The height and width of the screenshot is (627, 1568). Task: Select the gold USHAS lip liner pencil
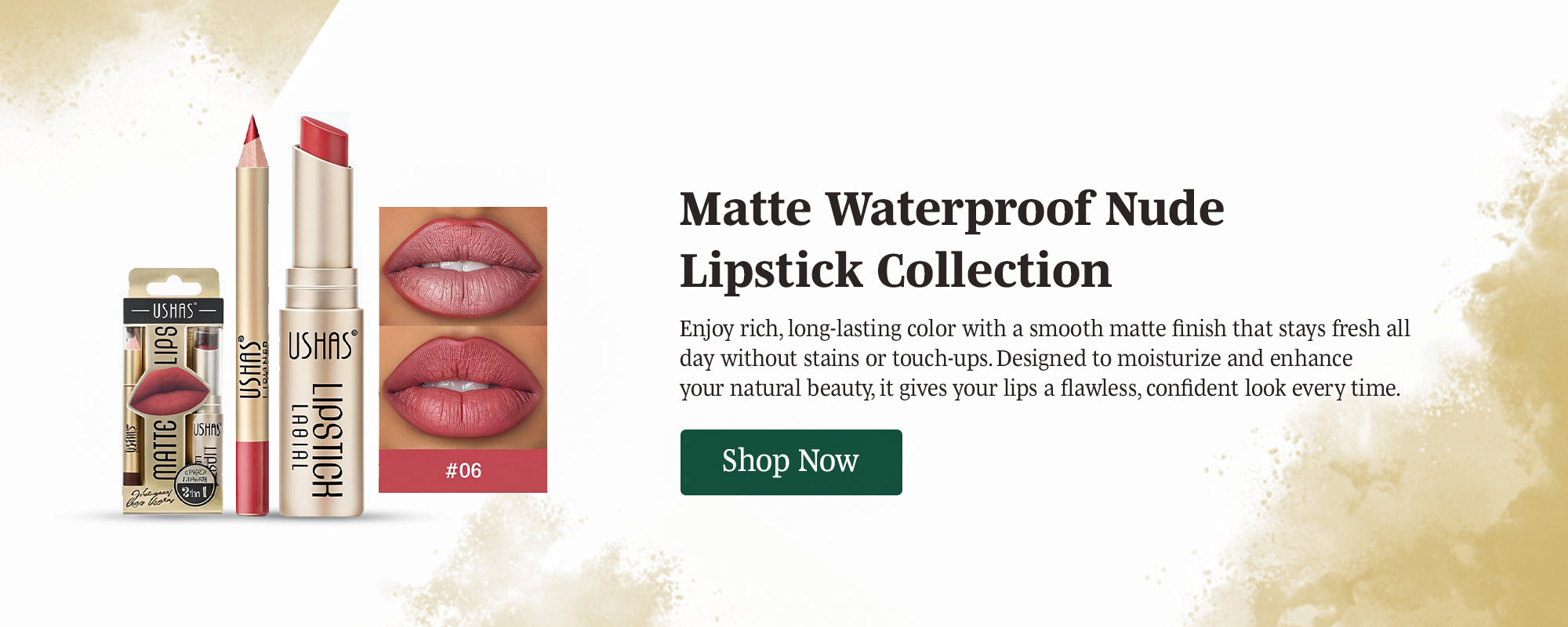(x=252, y=315)
